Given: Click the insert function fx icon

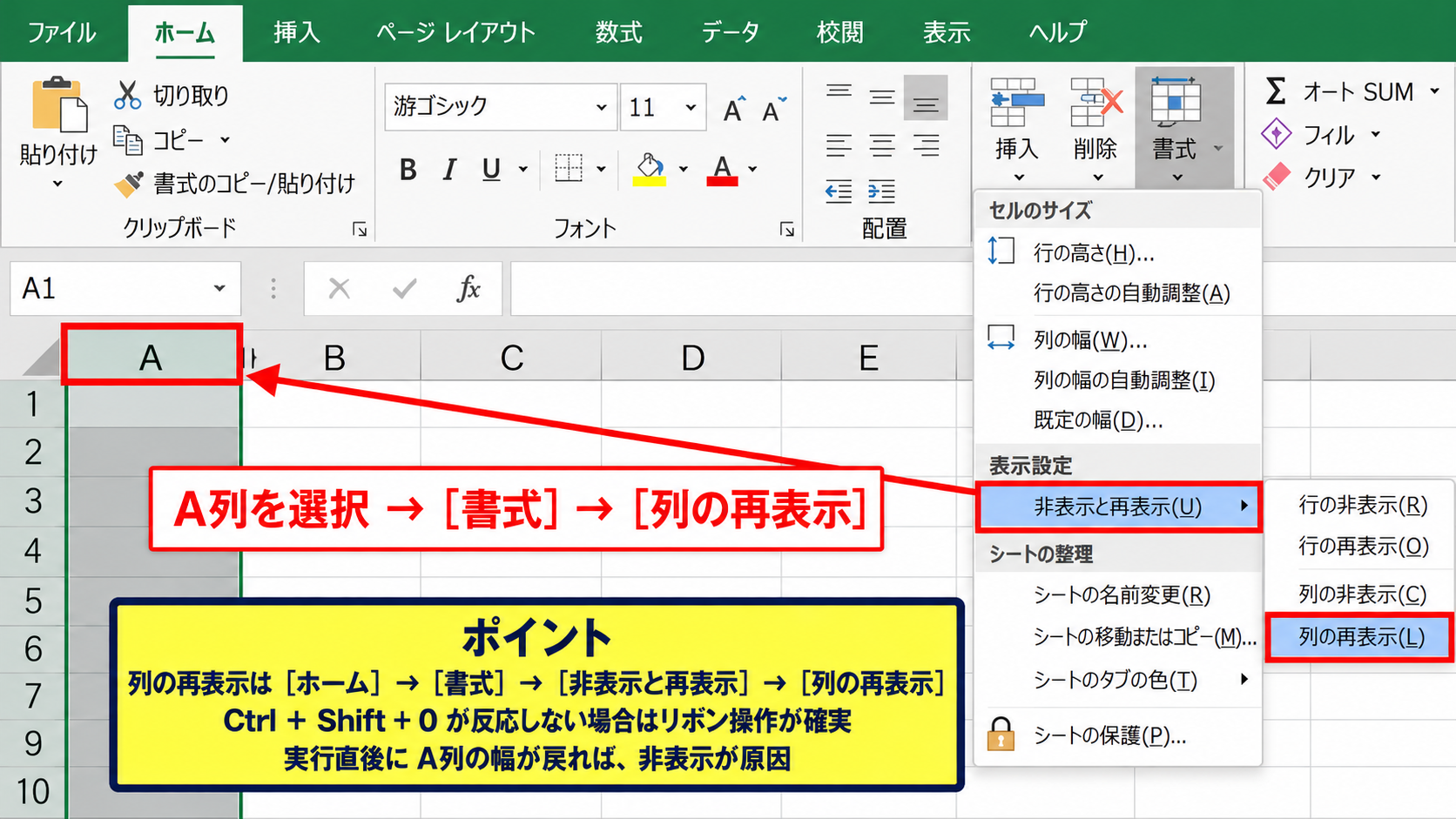Looking at the screenshot, I should 468,288.
